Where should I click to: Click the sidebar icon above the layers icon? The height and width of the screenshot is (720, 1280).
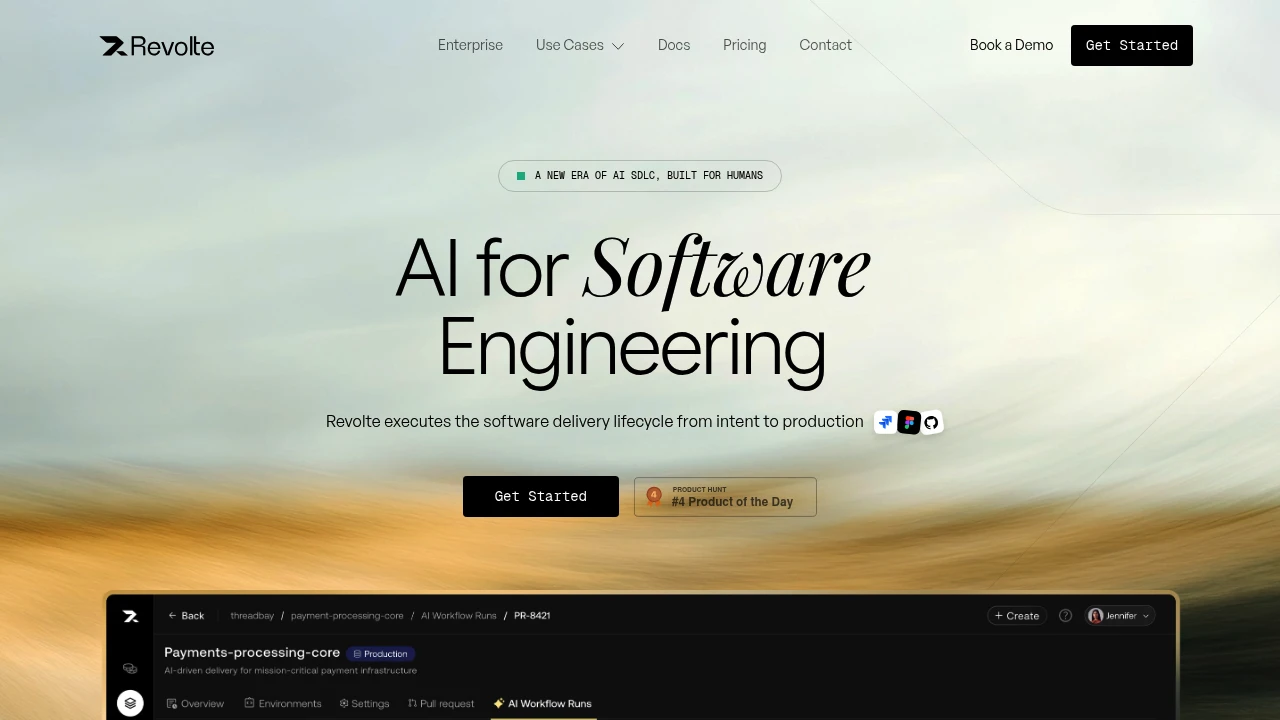click(x=130, y=668)
